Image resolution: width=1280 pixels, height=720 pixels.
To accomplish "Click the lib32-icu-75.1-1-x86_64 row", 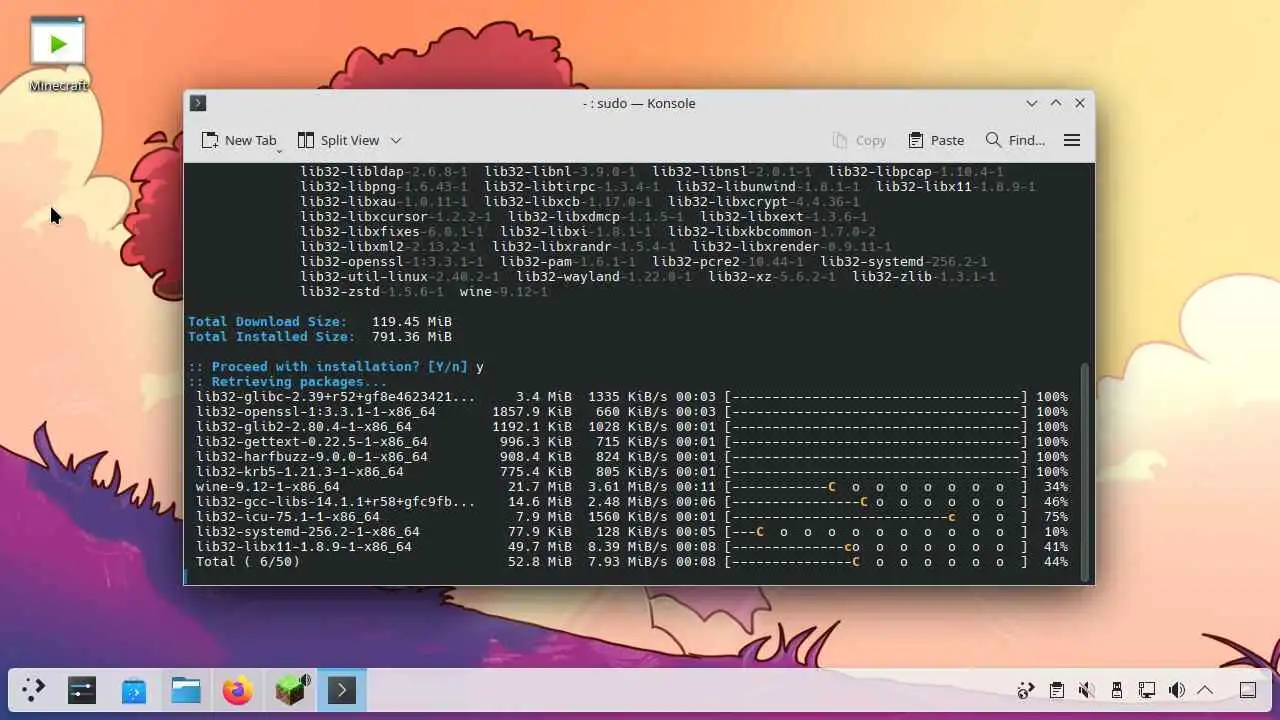I will (632, 517).
